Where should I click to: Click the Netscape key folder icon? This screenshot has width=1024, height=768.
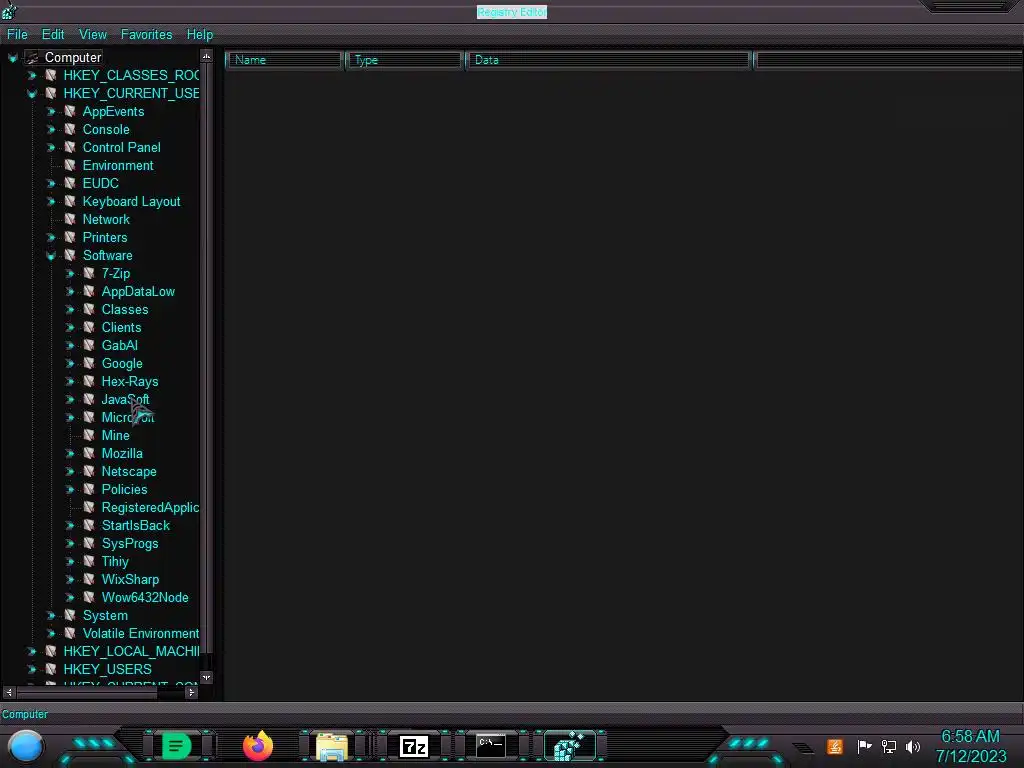click(89, 472)
